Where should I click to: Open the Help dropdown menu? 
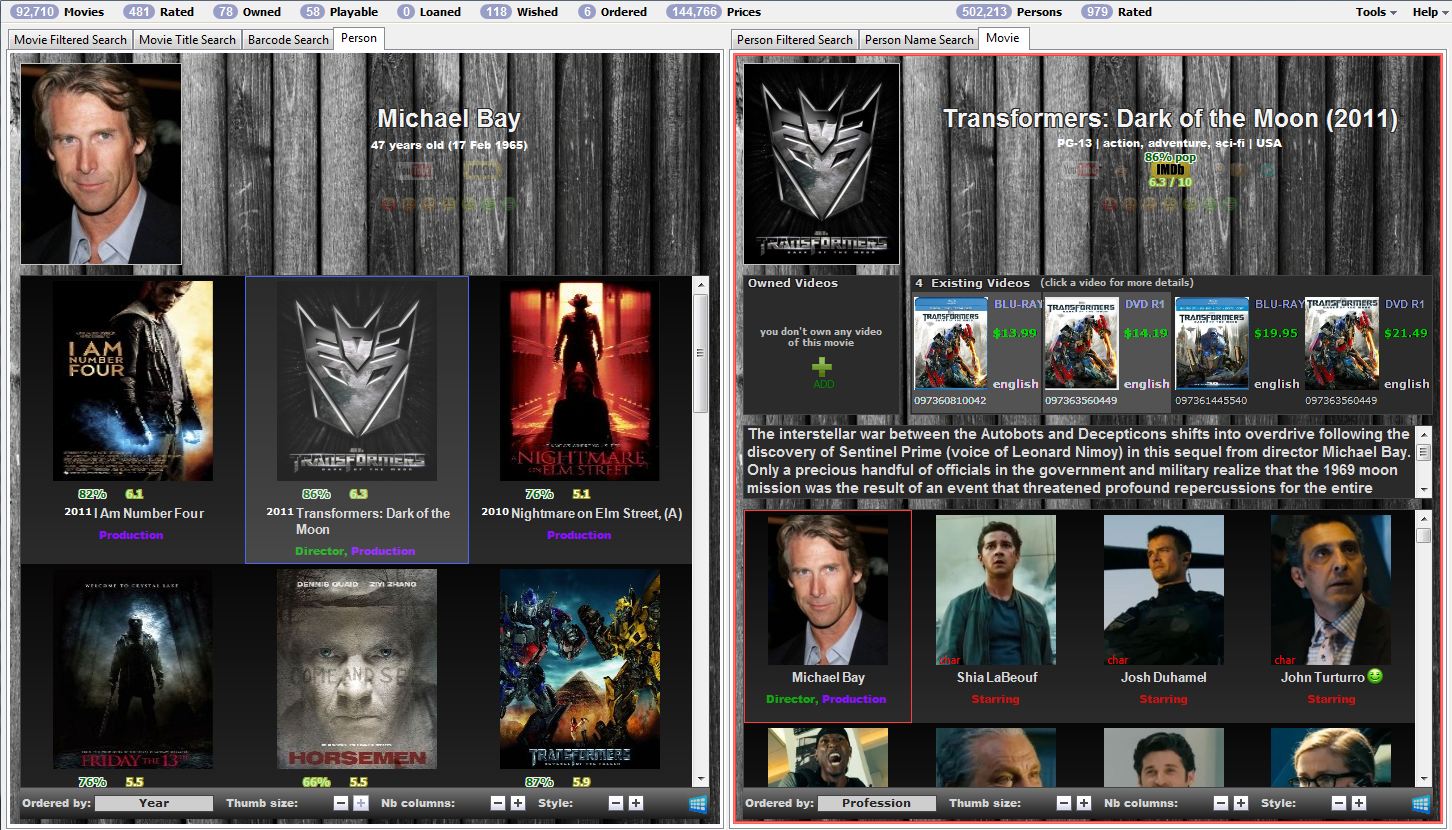(x=1430, y=12)
